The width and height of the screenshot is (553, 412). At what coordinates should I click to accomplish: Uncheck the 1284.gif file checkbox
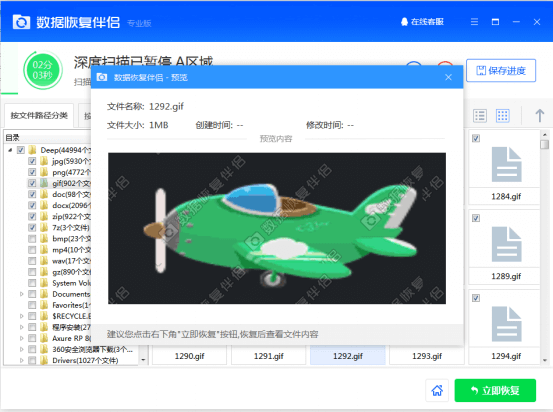[x=476, y=138]
